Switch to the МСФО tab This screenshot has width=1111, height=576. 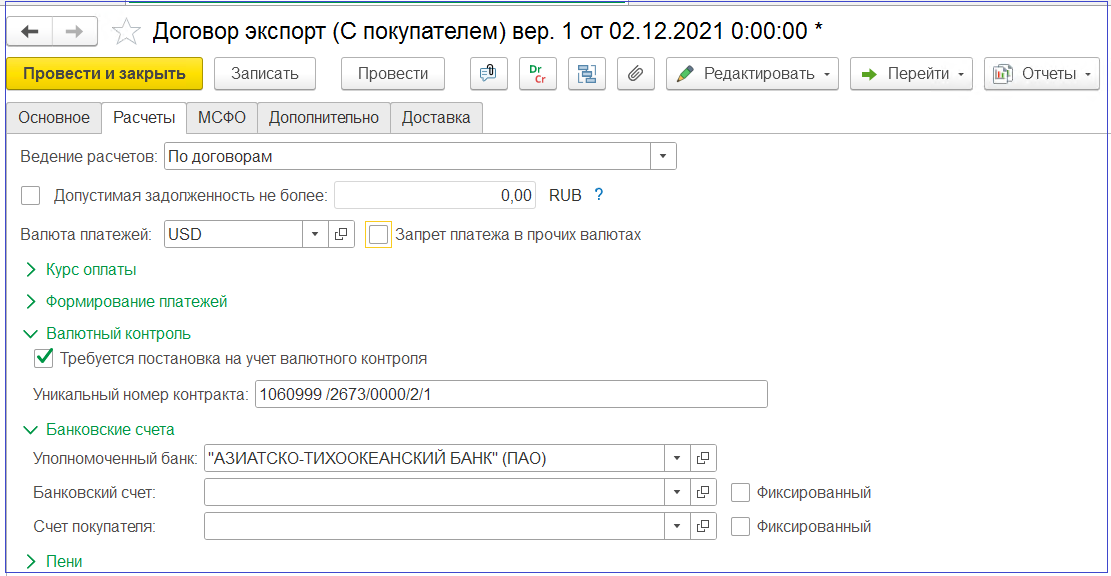[221, 117]
